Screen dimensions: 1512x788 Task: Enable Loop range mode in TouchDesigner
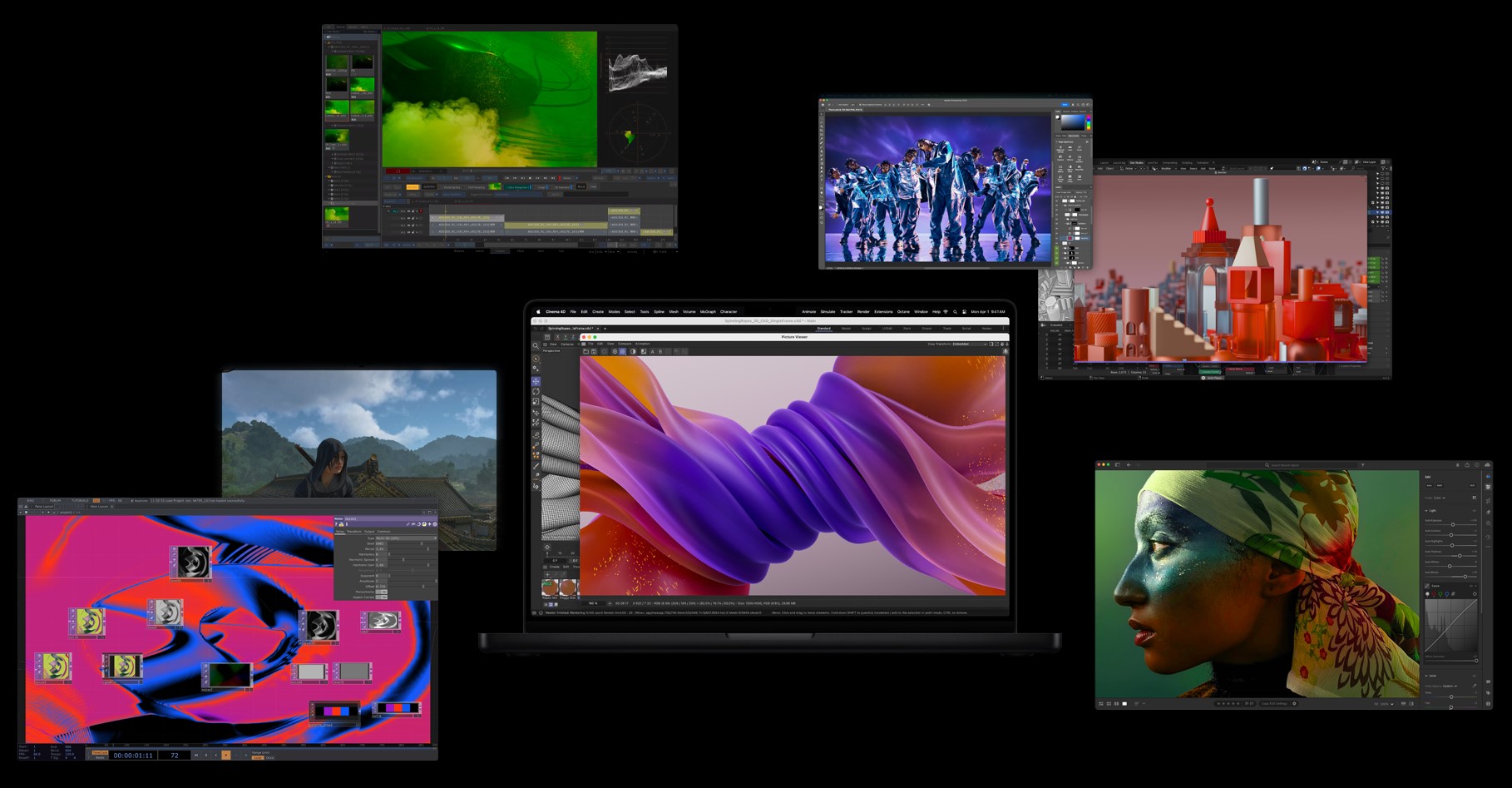point(258,758)
